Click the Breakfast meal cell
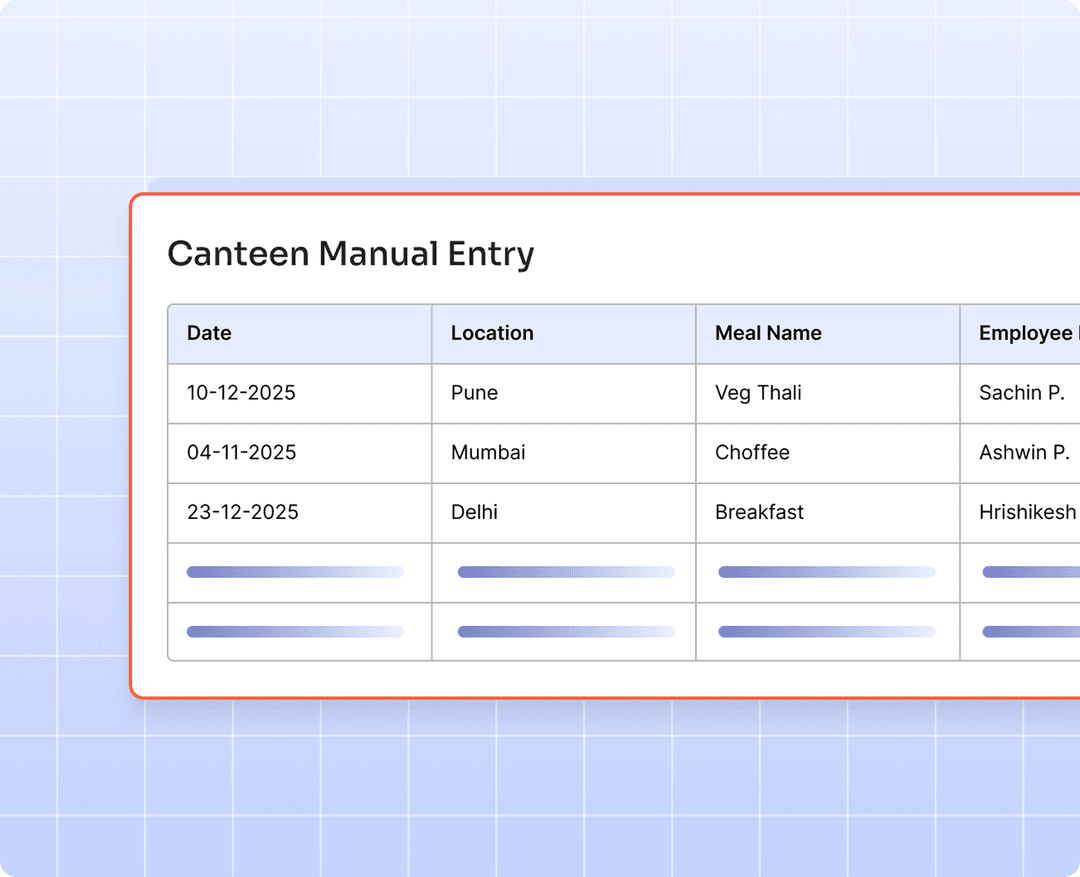1080x877 pixels. [827, 513]
